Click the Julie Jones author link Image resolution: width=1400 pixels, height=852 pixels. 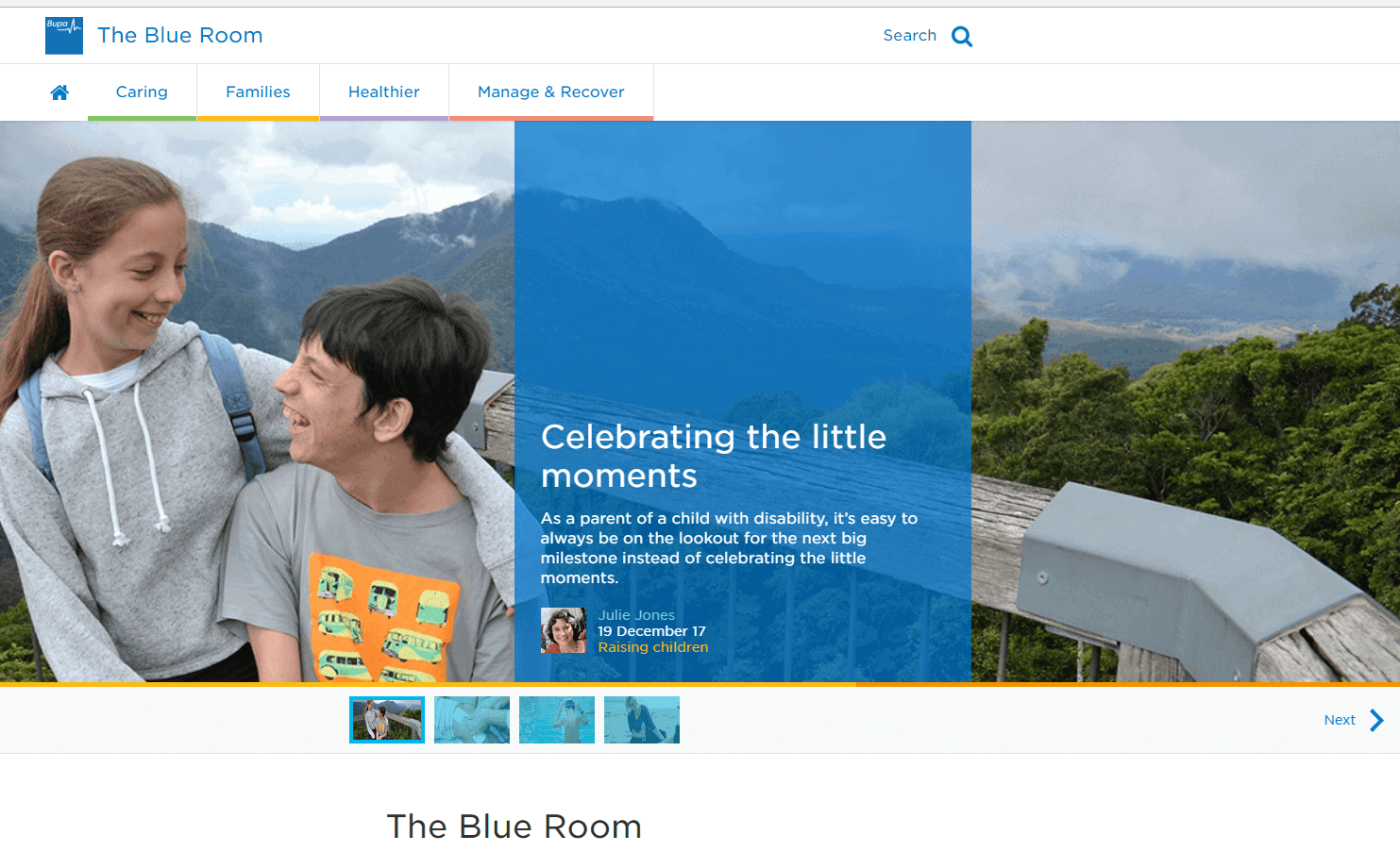pyautogui.click(x=636, y=615)
